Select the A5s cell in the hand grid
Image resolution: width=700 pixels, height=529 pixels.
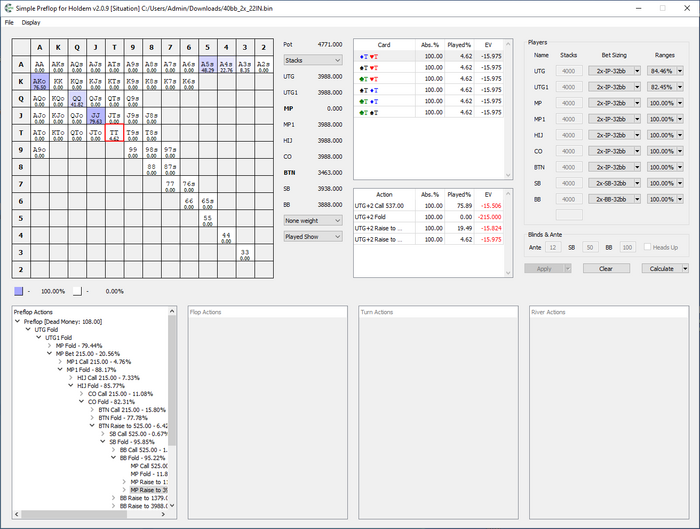pyautogui.click(x=208, y=65)
